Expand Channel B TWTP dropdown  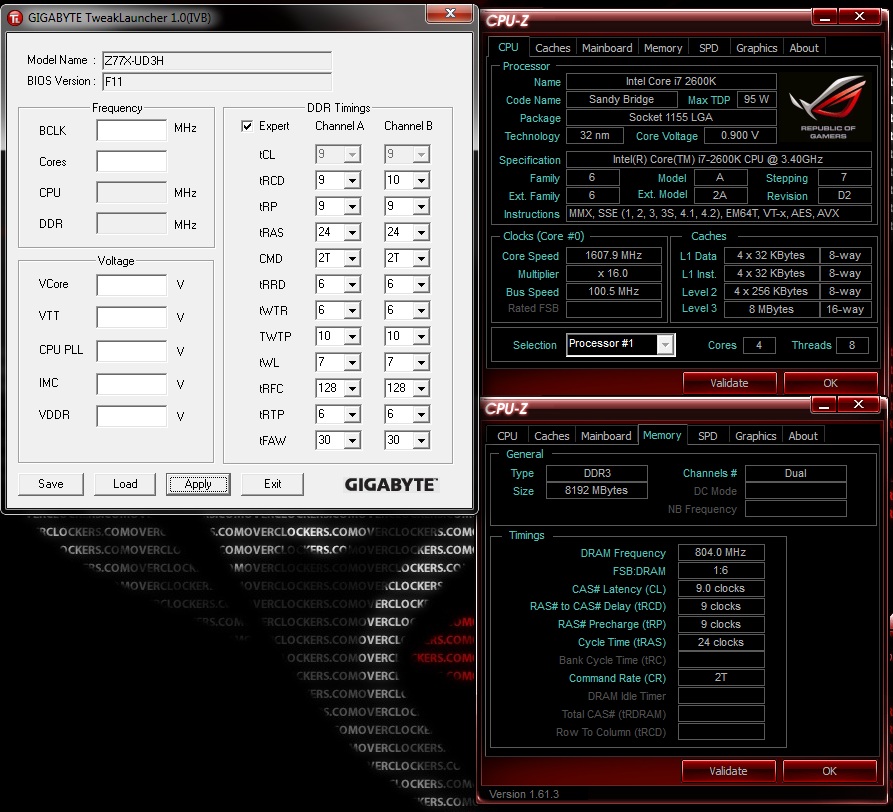(421, 337)
